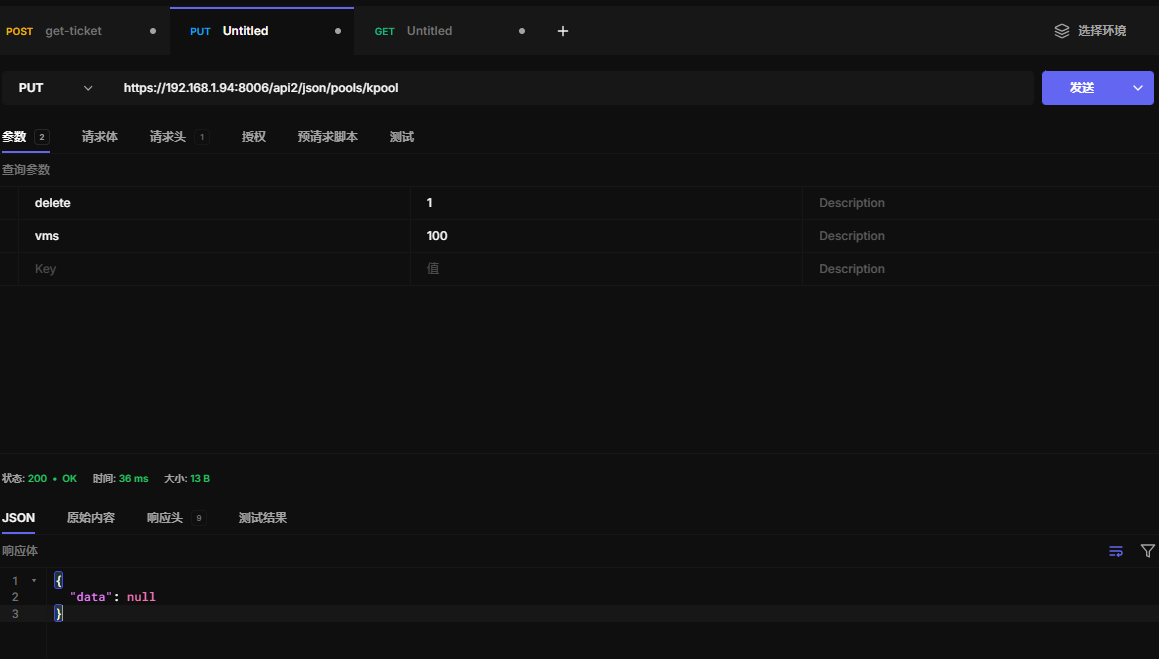
Task: Click the request URL input field
Action: [x=570, y=88]
